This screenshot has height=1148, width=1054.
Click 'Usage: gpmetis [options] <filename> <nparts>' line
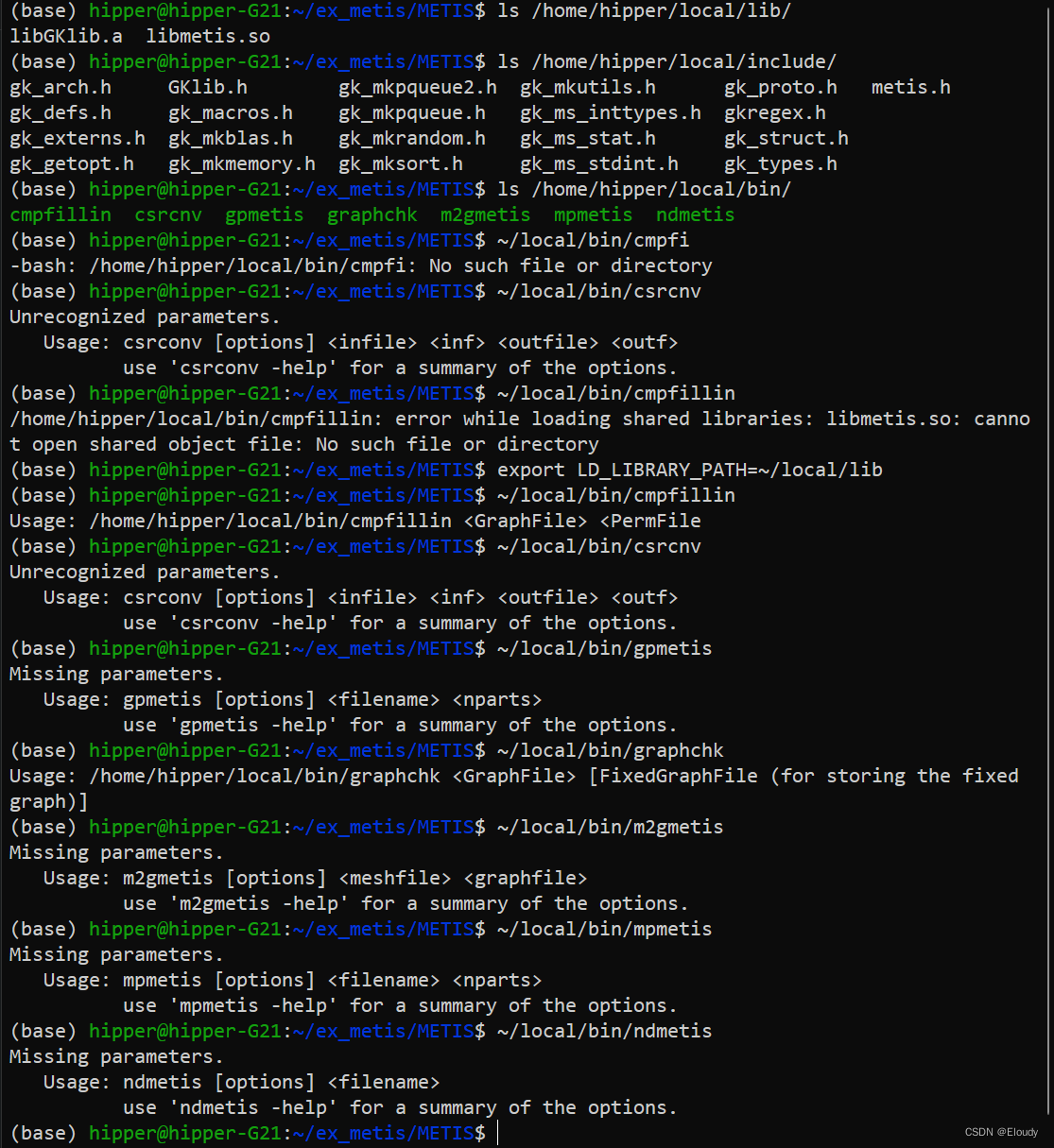tap(293, 699)
